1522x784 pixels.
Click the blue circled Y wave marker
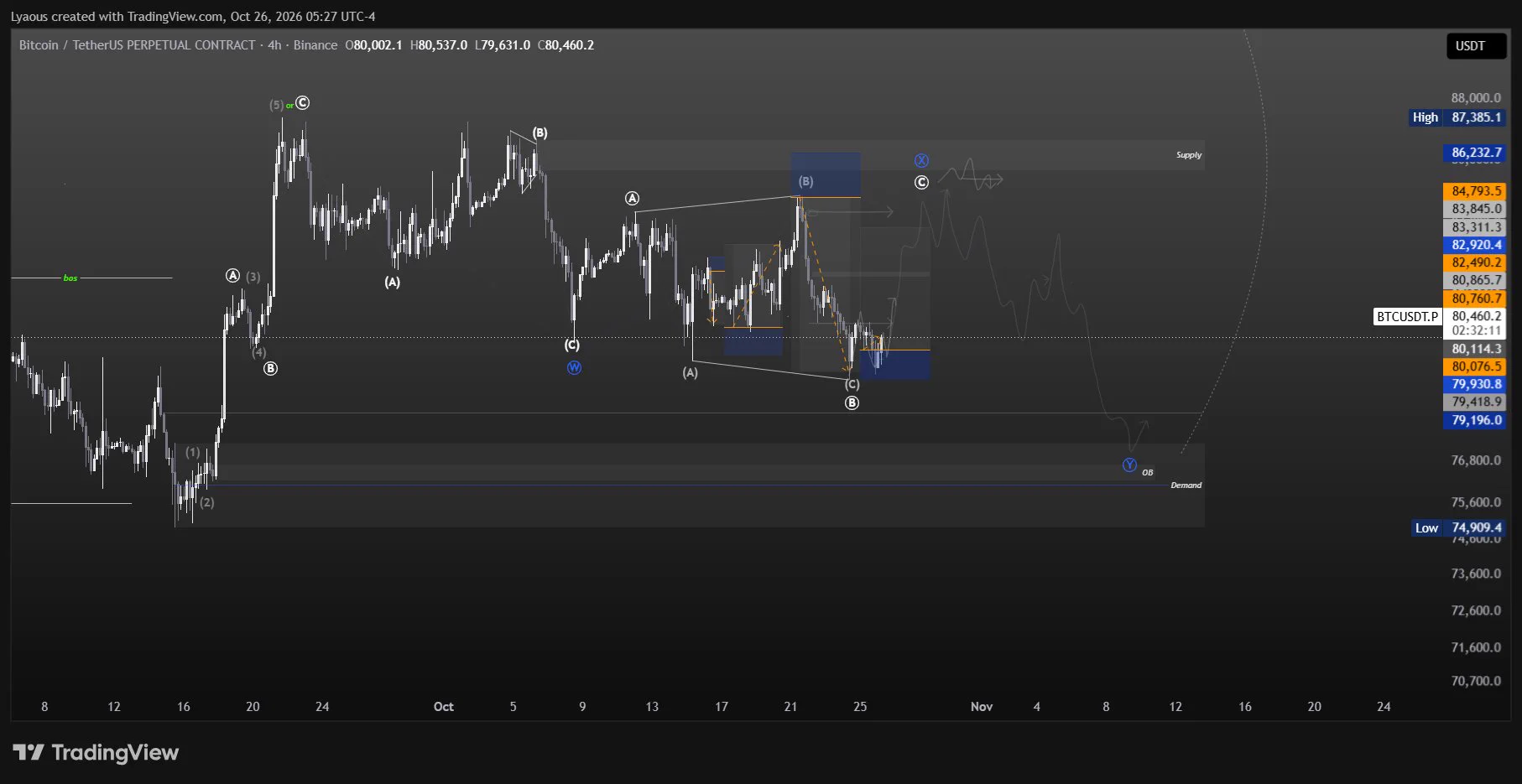(1129, 465)
